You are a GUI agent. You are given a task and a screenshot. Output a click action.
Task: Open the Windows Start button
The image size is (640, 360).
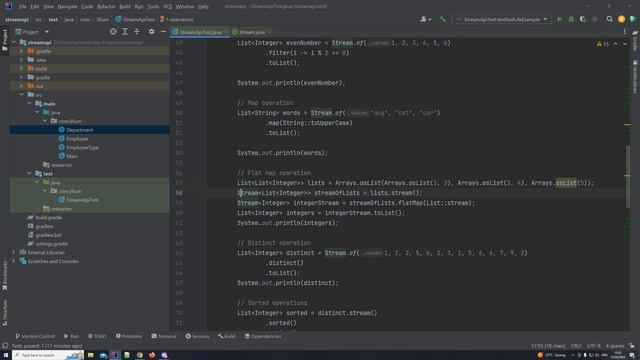click(6, 355)
